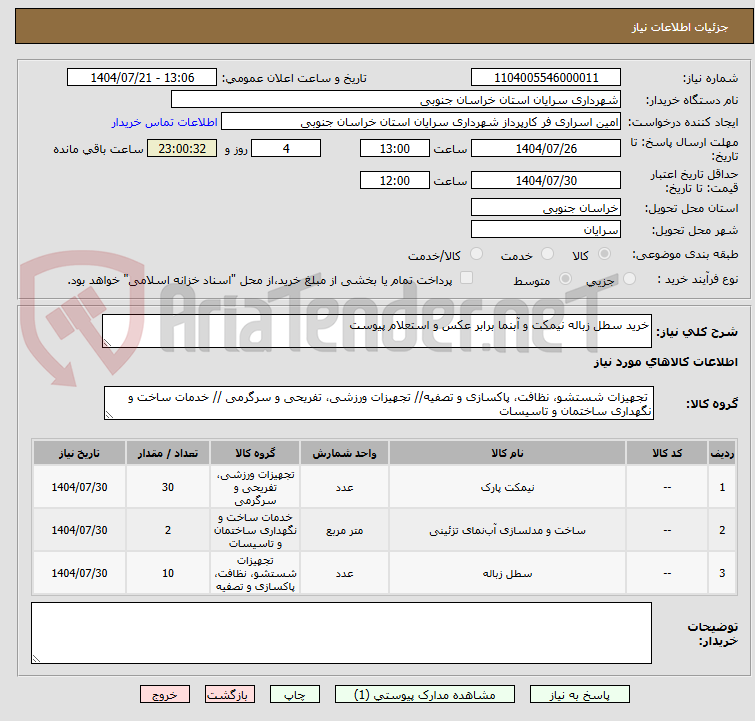Click the تاریخ نیاز column header

click(79, 453)
